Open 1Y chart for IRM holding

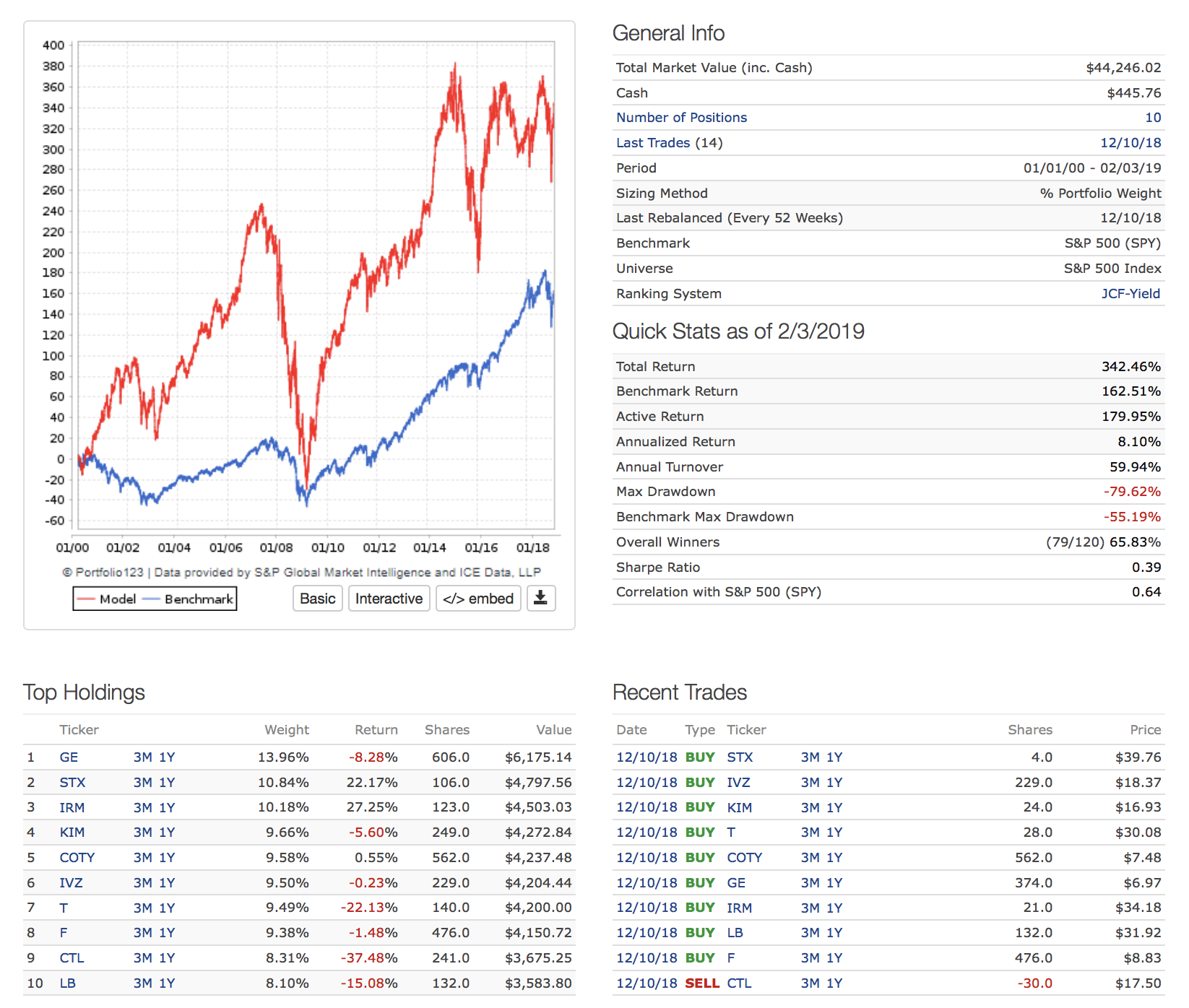point(167,808)
